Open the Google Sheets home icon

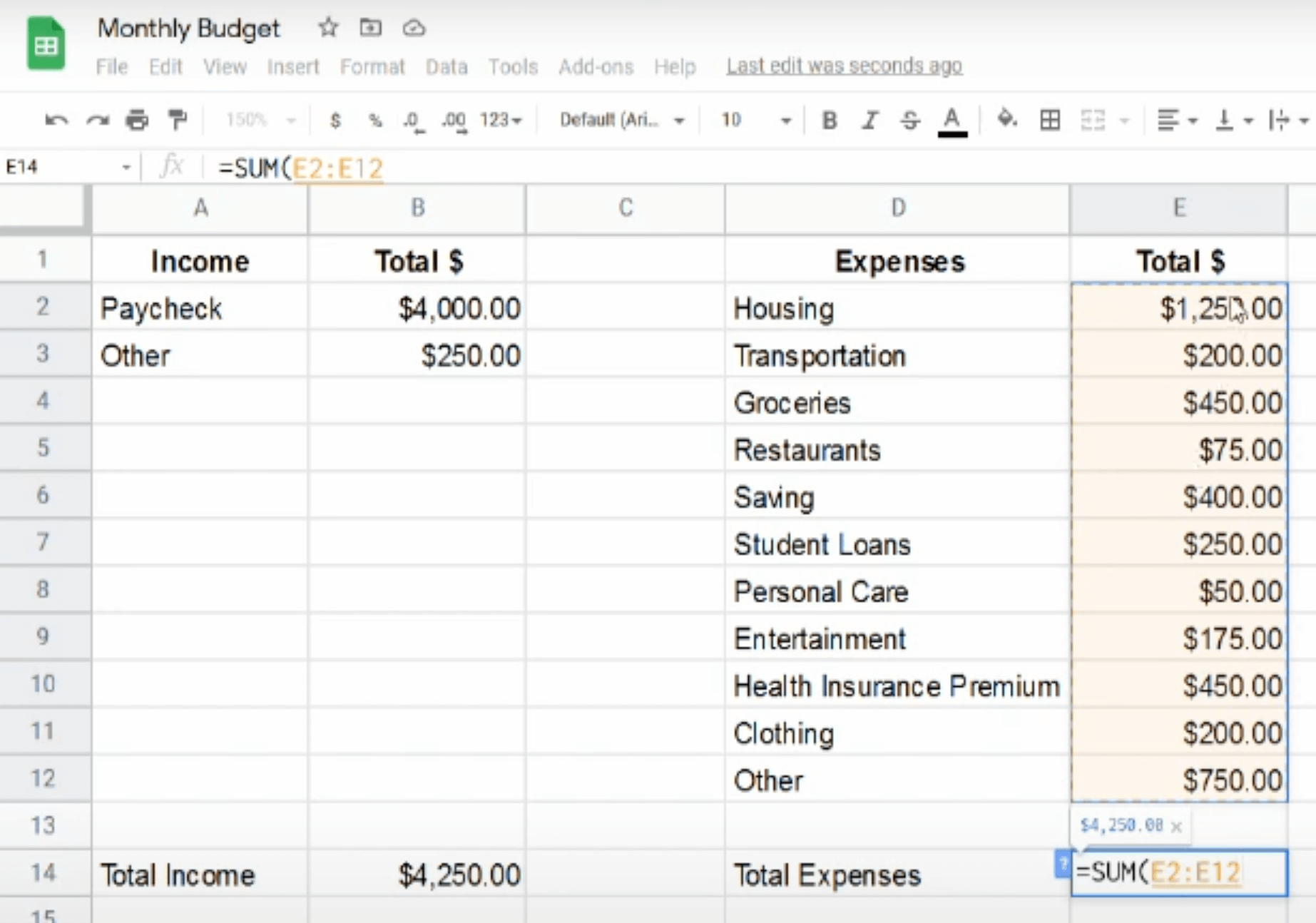coord(46,44)
